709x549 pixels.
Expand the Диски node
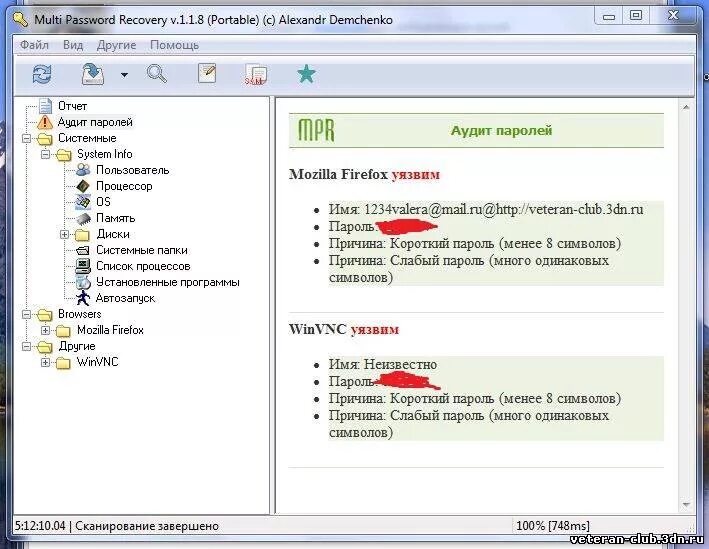(64, 234)
